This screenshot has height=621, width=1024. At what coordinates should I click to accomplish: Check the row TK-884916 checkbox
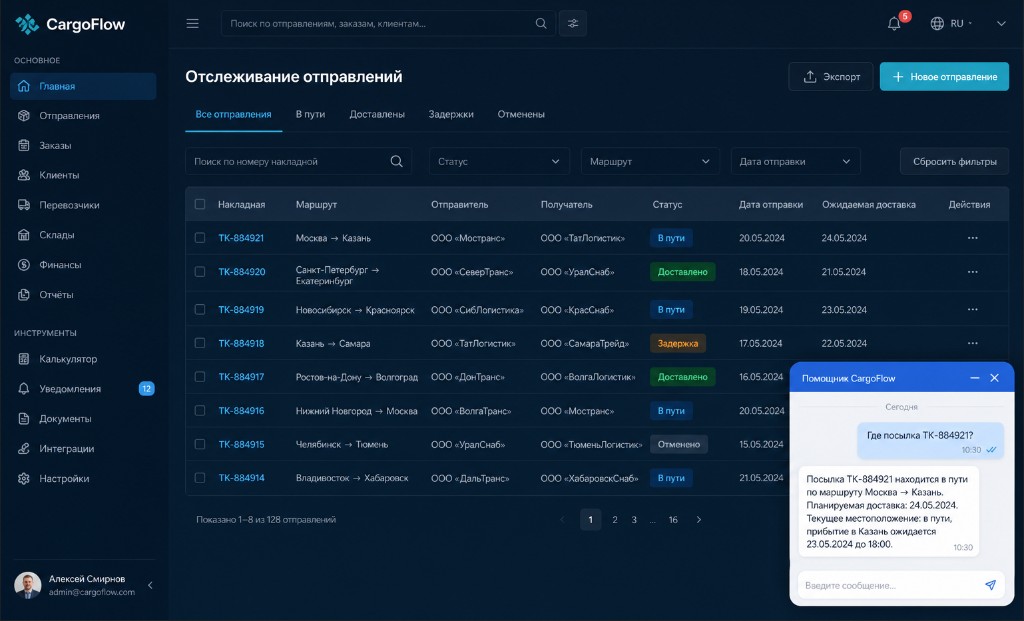click(x=200, y=411)
